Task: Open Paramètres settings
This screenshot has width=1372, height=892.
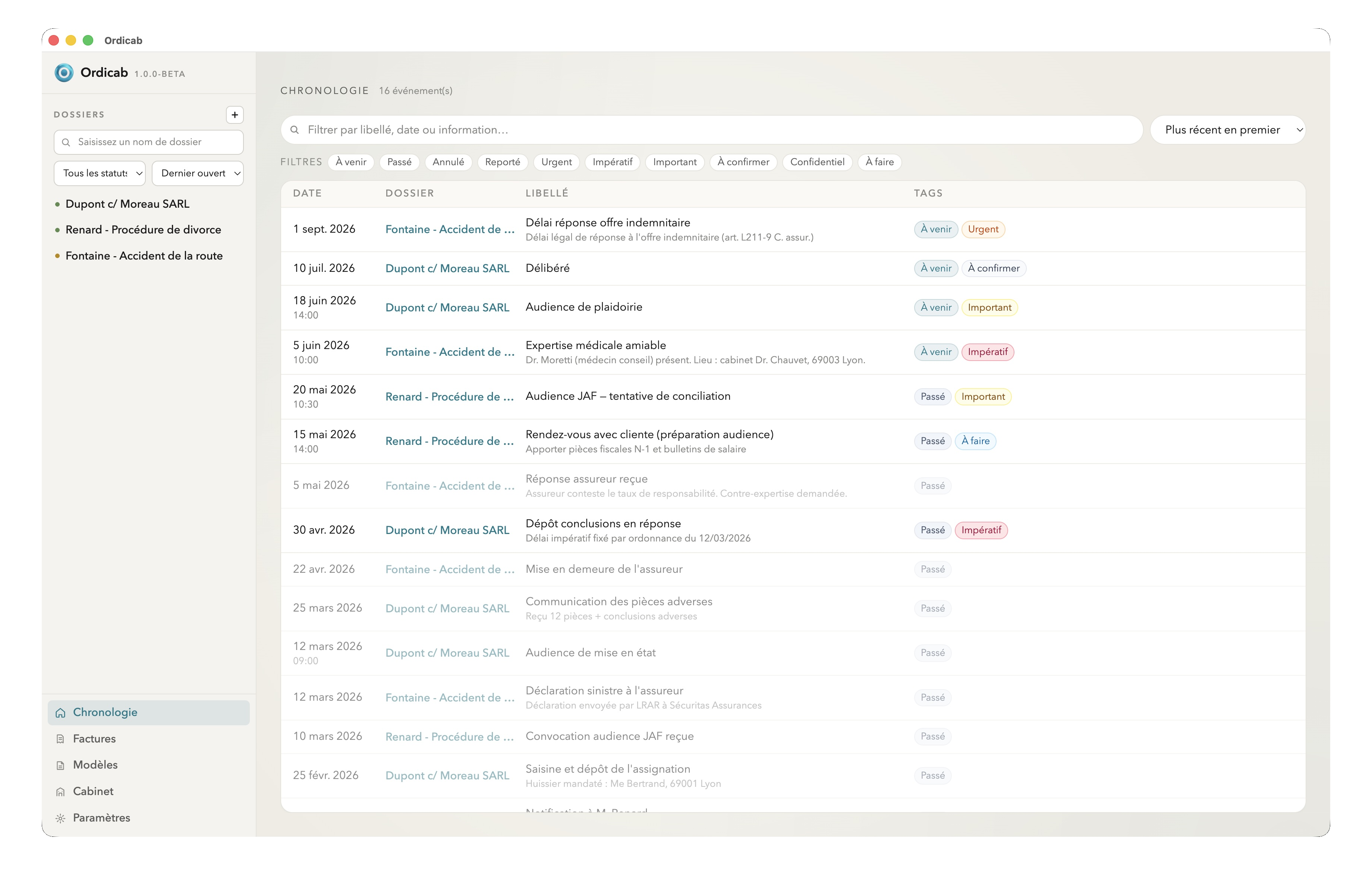Action: pyautogui.click(x=149, y=819)
